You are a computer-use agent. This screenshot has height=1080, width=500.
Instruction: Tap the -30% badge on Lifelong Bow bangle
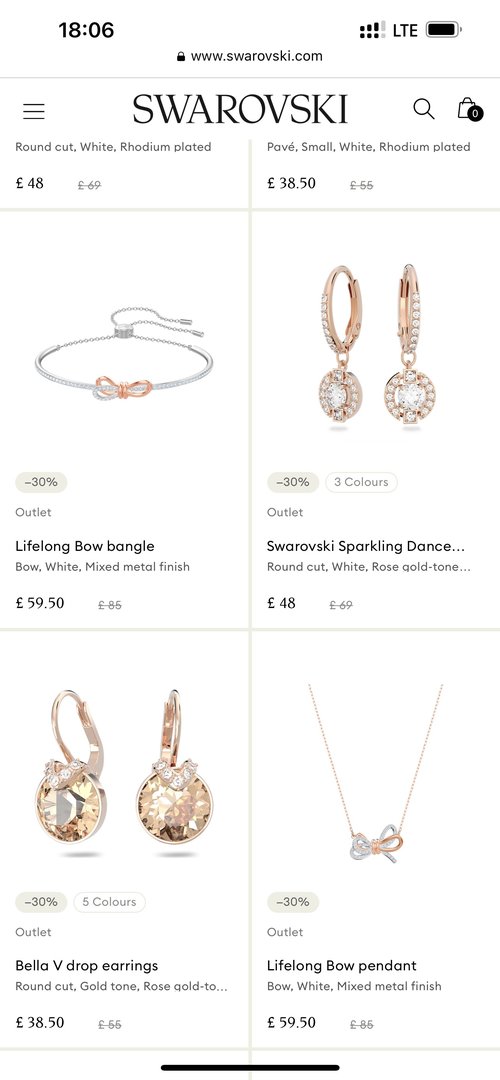click(x=41, y=482)
